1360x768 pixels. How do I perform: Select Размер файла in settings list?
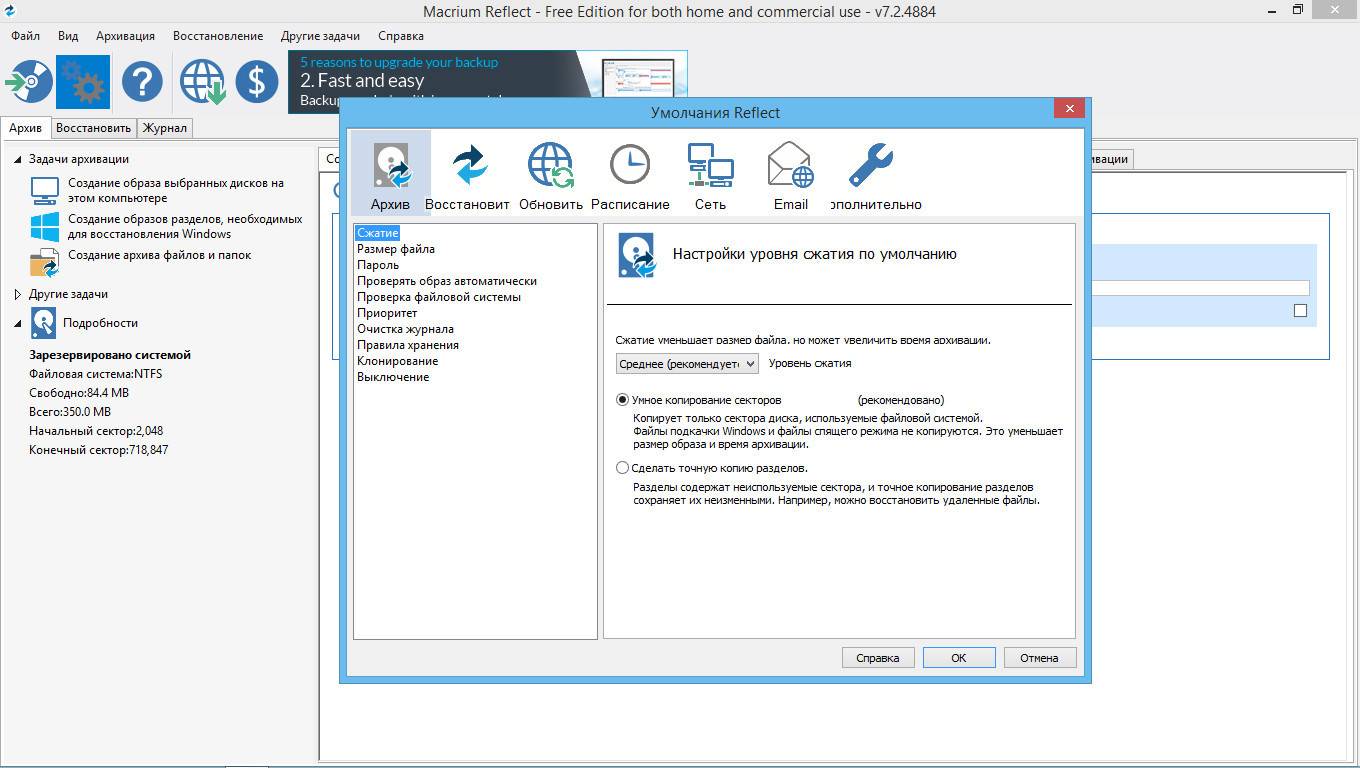coord(396,249)
